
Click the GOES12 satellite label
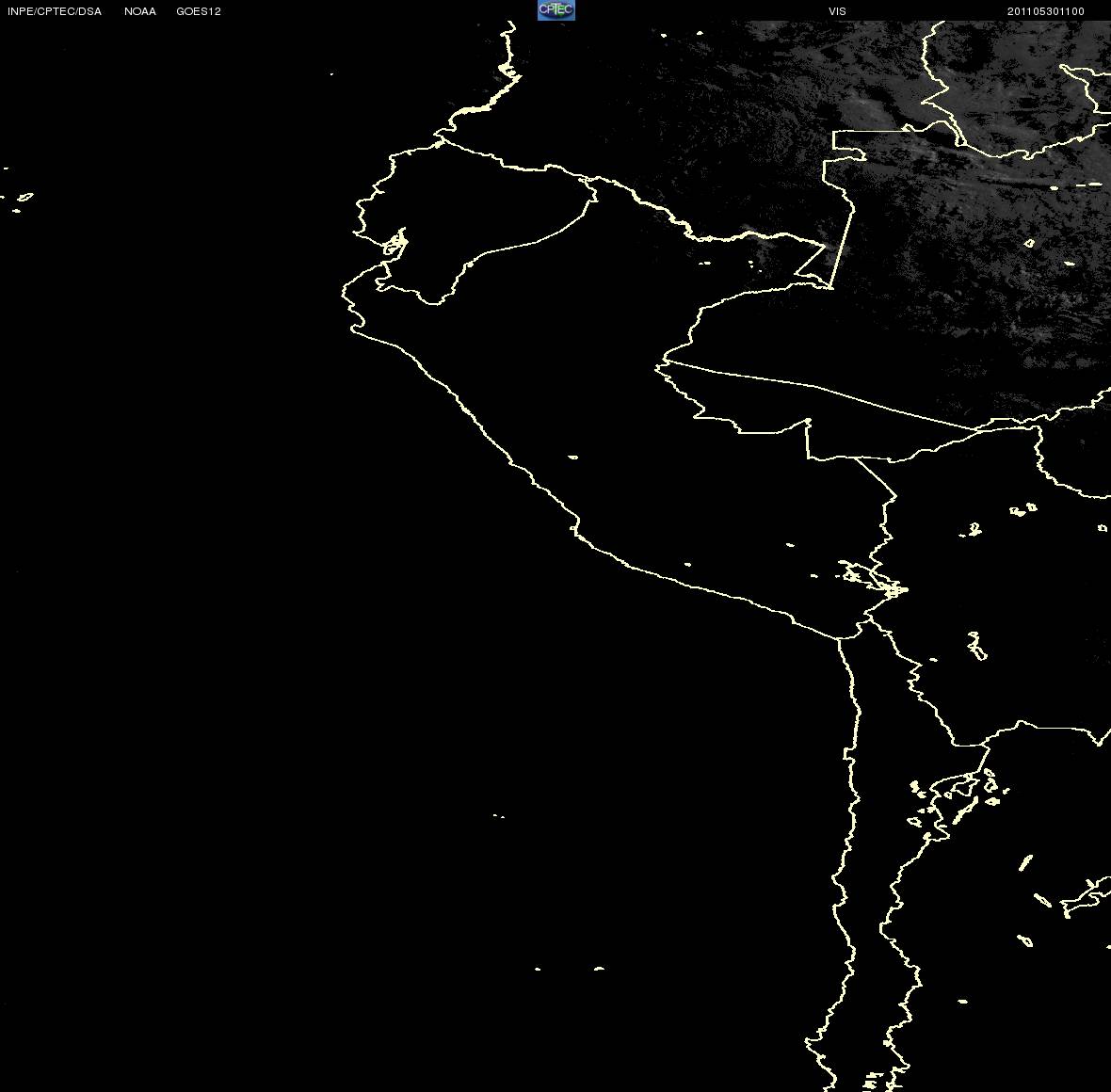(x=199, y=11)
